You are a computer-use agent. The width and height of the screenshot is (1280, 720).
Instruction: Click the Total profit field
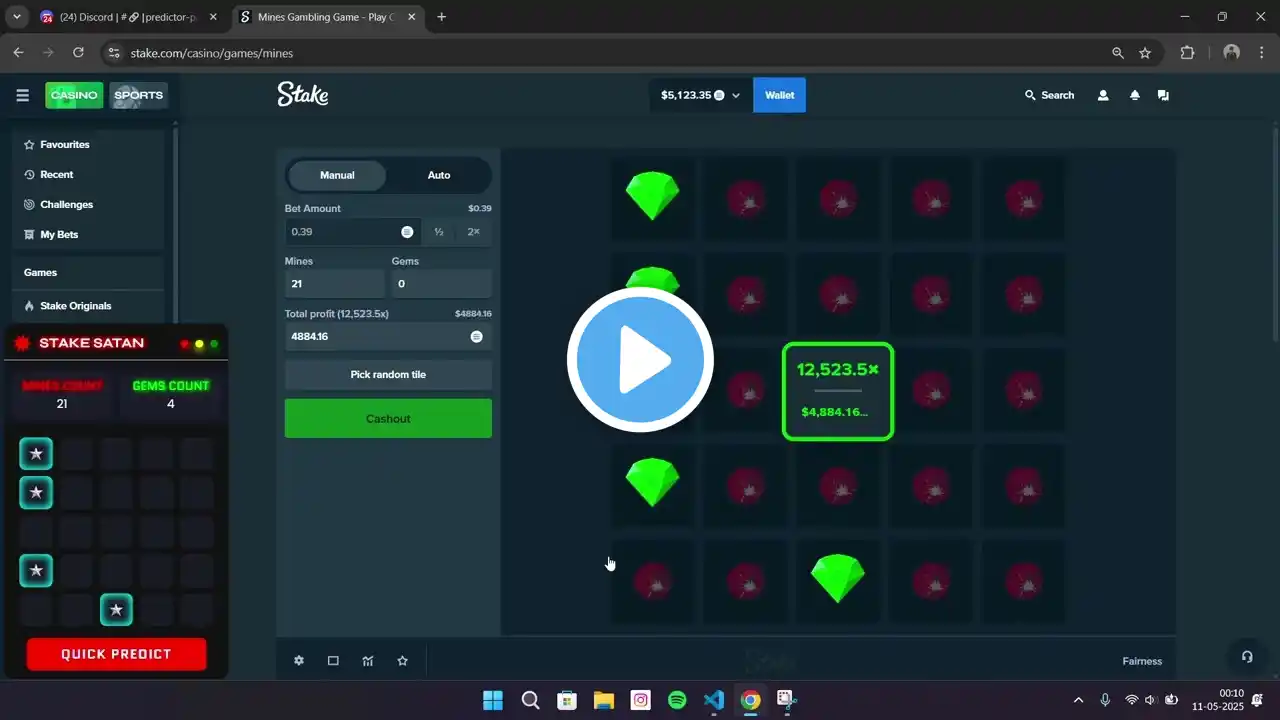[388, 336]
